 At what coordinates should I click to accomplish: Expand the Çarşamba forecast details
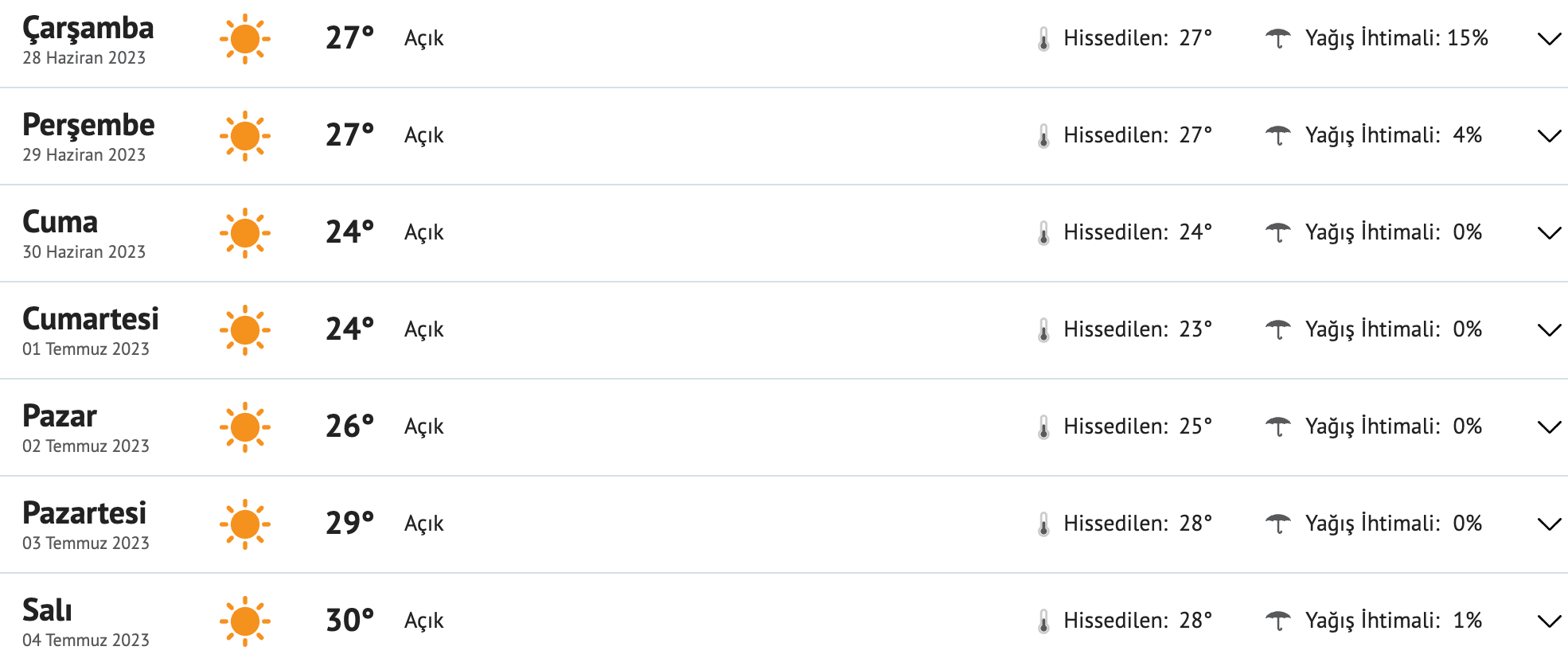pos(1549,39)
